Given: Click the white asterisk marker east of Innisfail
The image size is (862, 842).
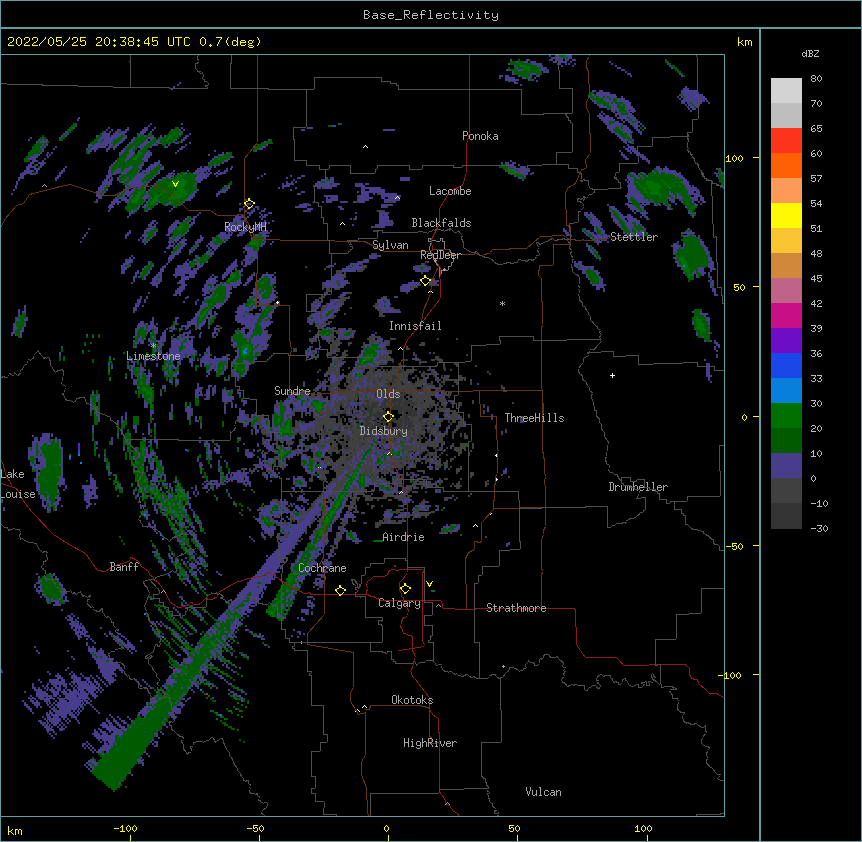Looking at the screenshot, I should 502,303.
